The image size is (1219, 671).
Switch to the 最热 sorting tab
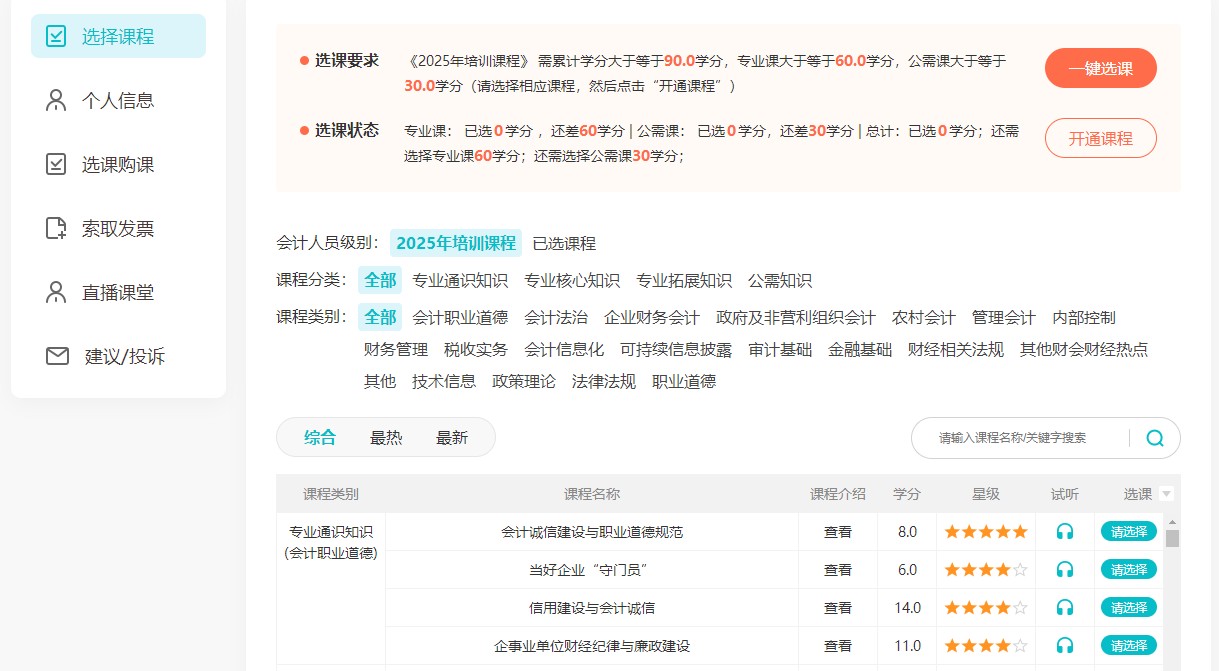[x=386, y=438]
